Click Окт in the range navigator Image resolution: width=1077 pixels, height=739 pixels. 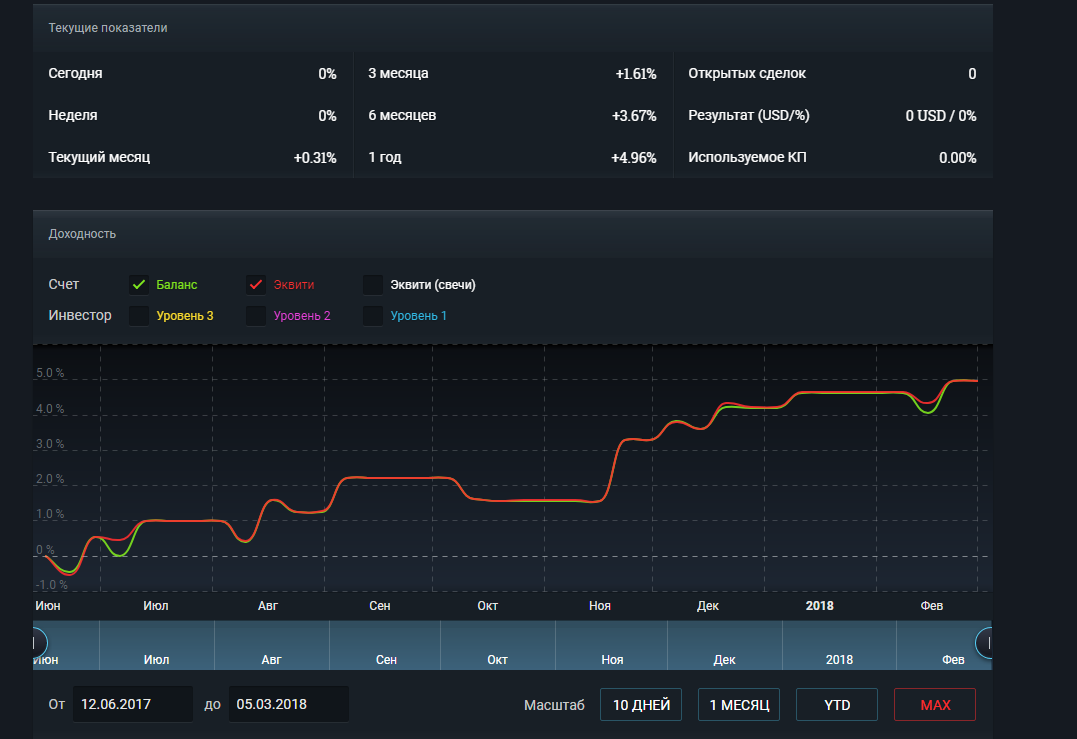pos(498,659)
